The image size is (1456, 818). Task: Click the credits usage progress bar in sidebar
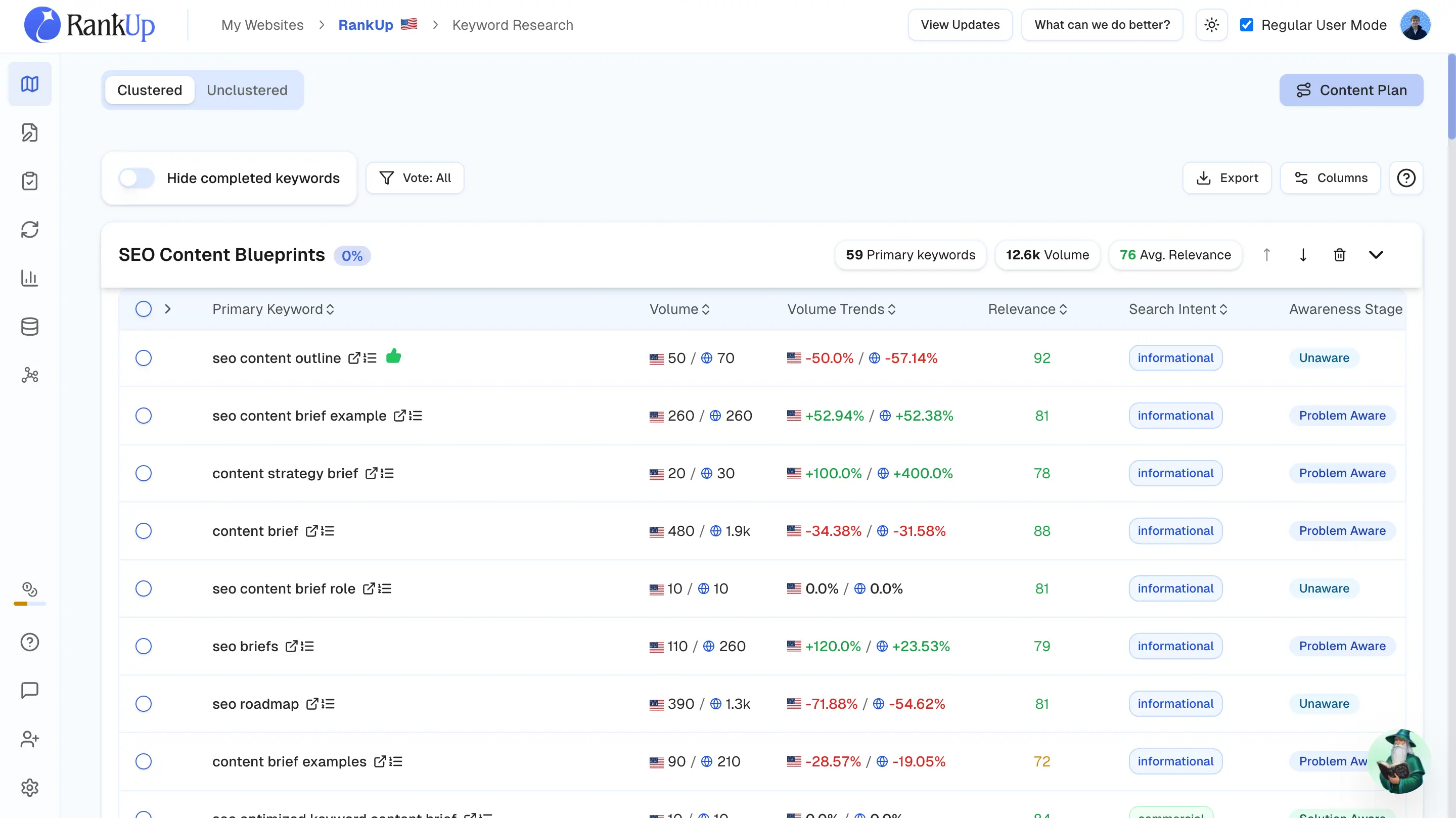click(29, 604)
